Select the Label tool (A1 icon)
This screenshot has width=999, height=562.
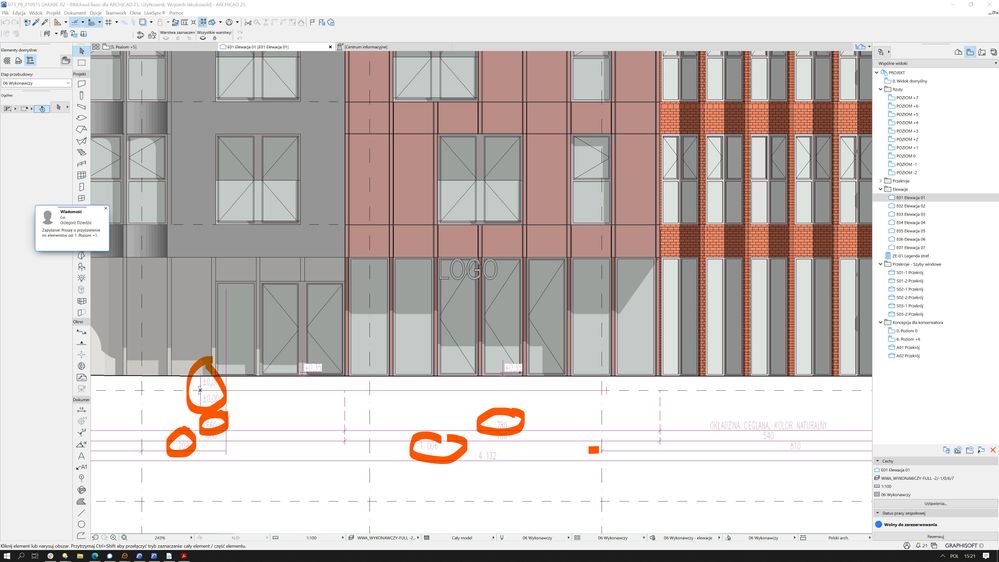pos(81,467)
